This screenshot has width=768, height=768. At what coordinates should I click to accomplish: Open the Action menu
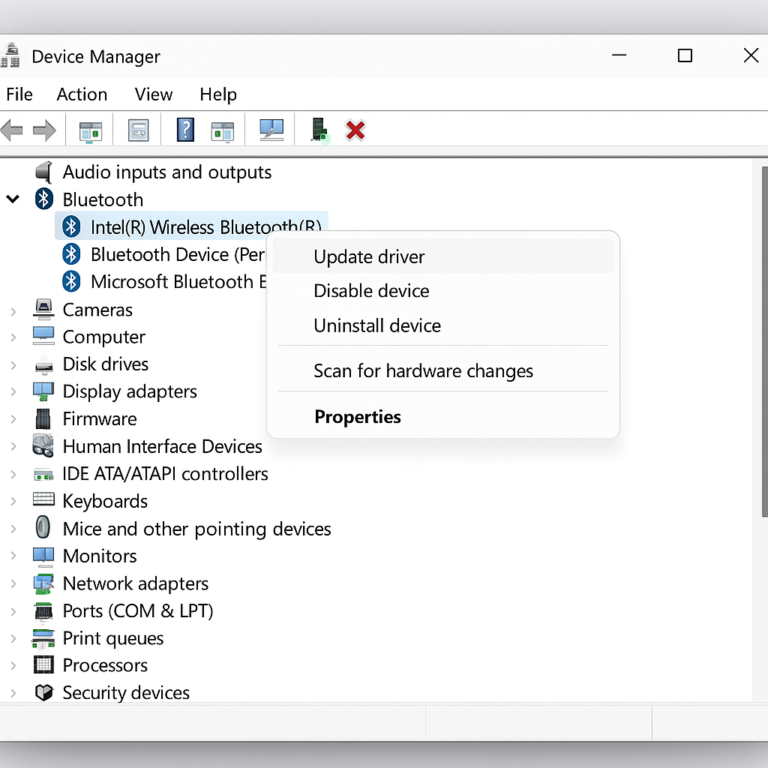coord(82,94)
